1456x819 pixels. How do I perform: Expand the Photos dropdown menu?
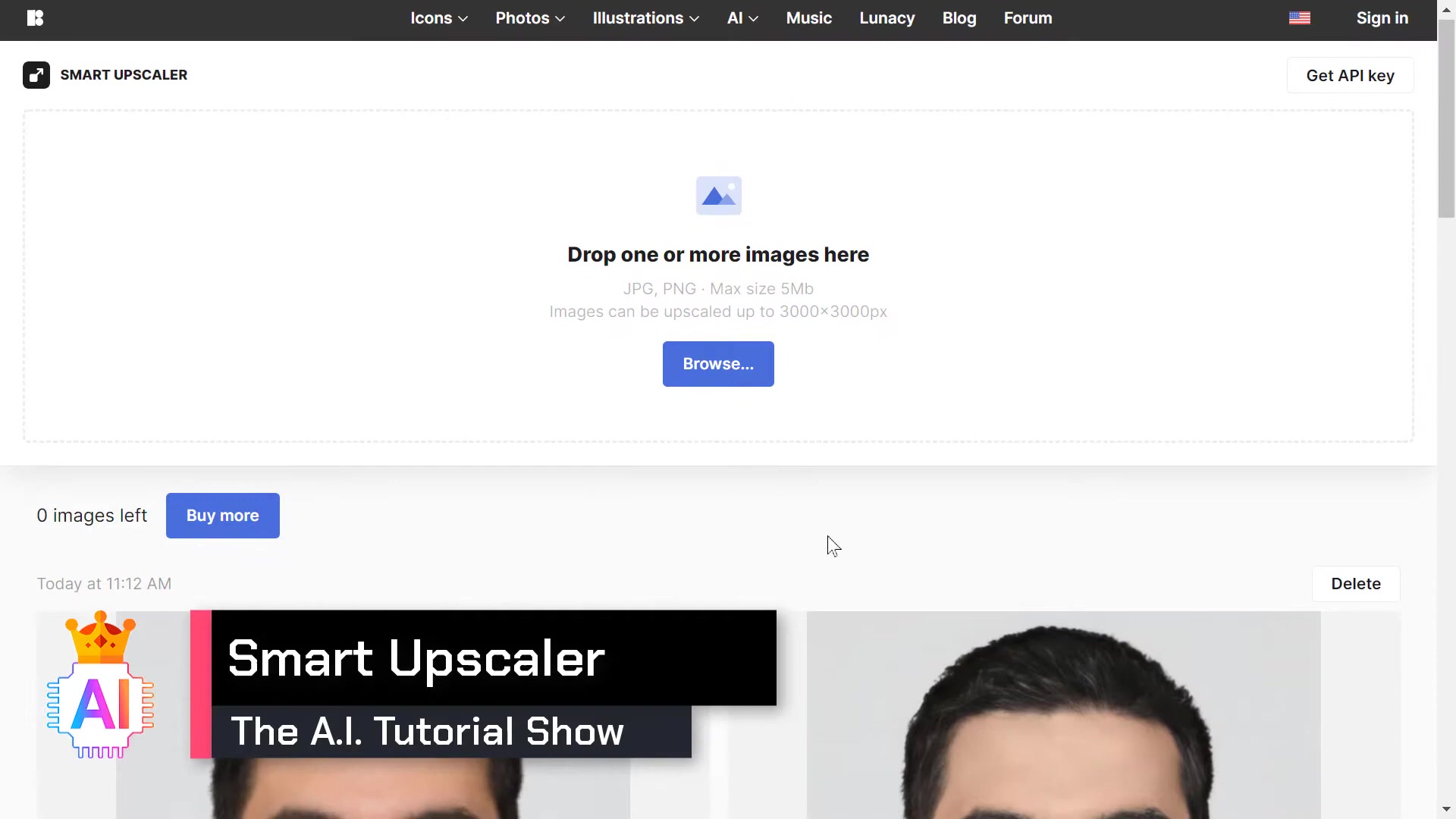click(x=530, y=18)
